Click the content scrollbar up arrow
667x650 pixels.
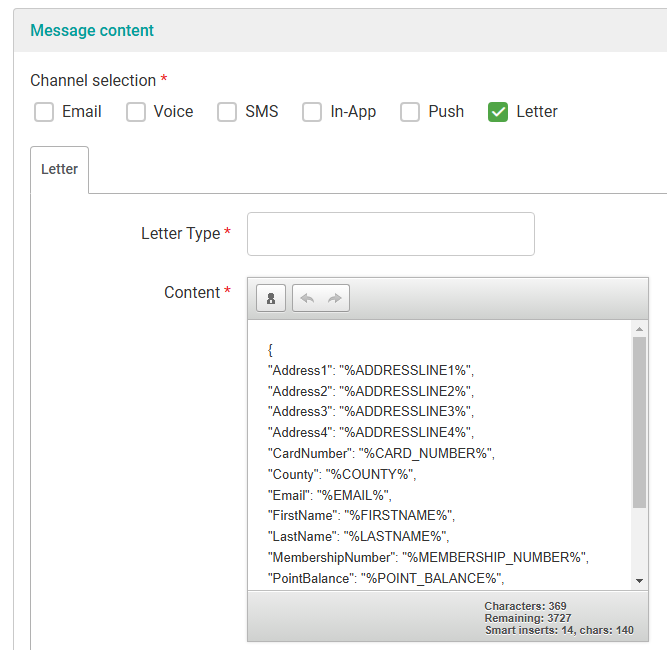tap(639, 329)
